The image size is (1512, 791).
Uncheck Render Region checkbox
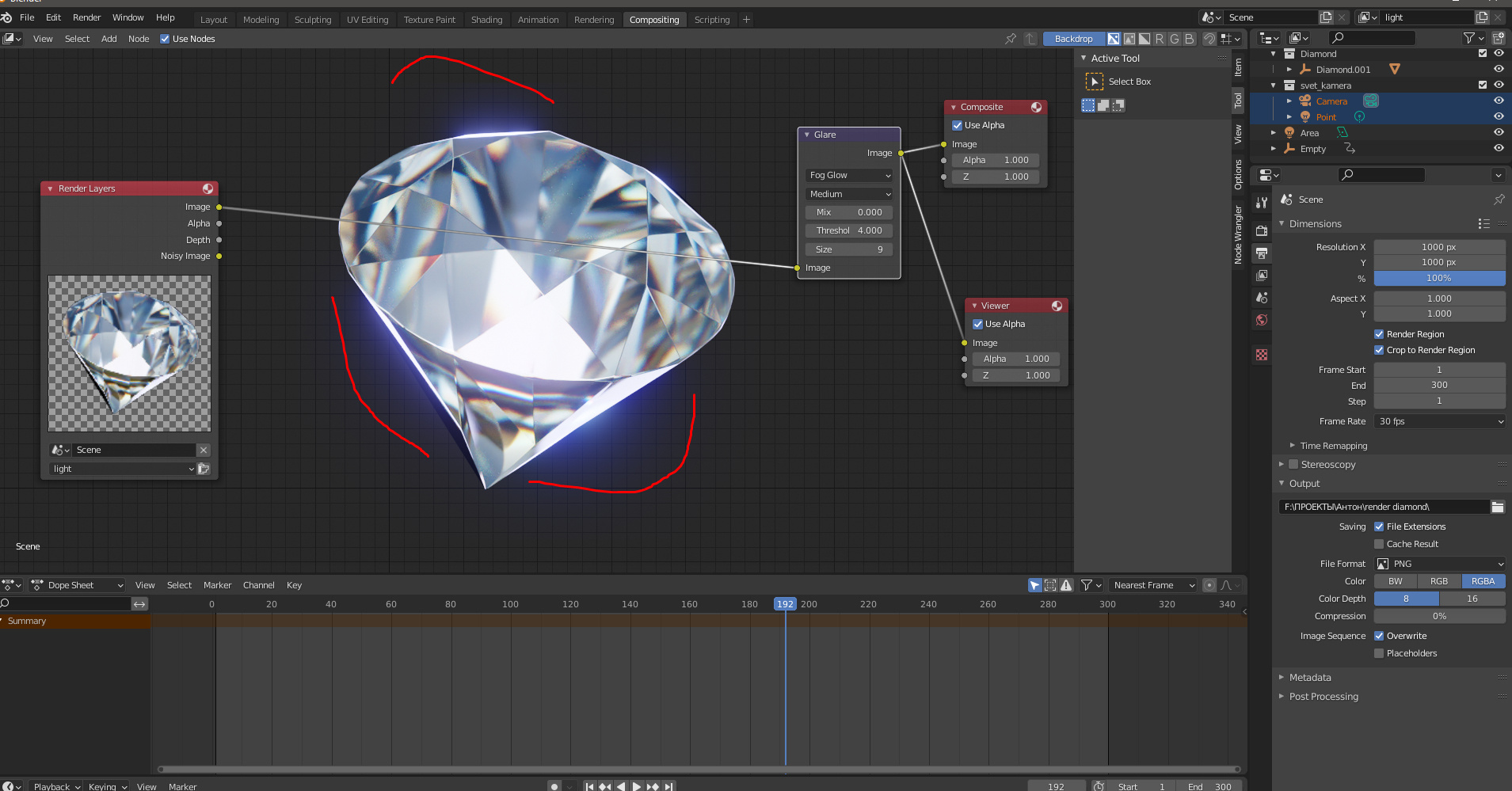[x=1379, y=334]
